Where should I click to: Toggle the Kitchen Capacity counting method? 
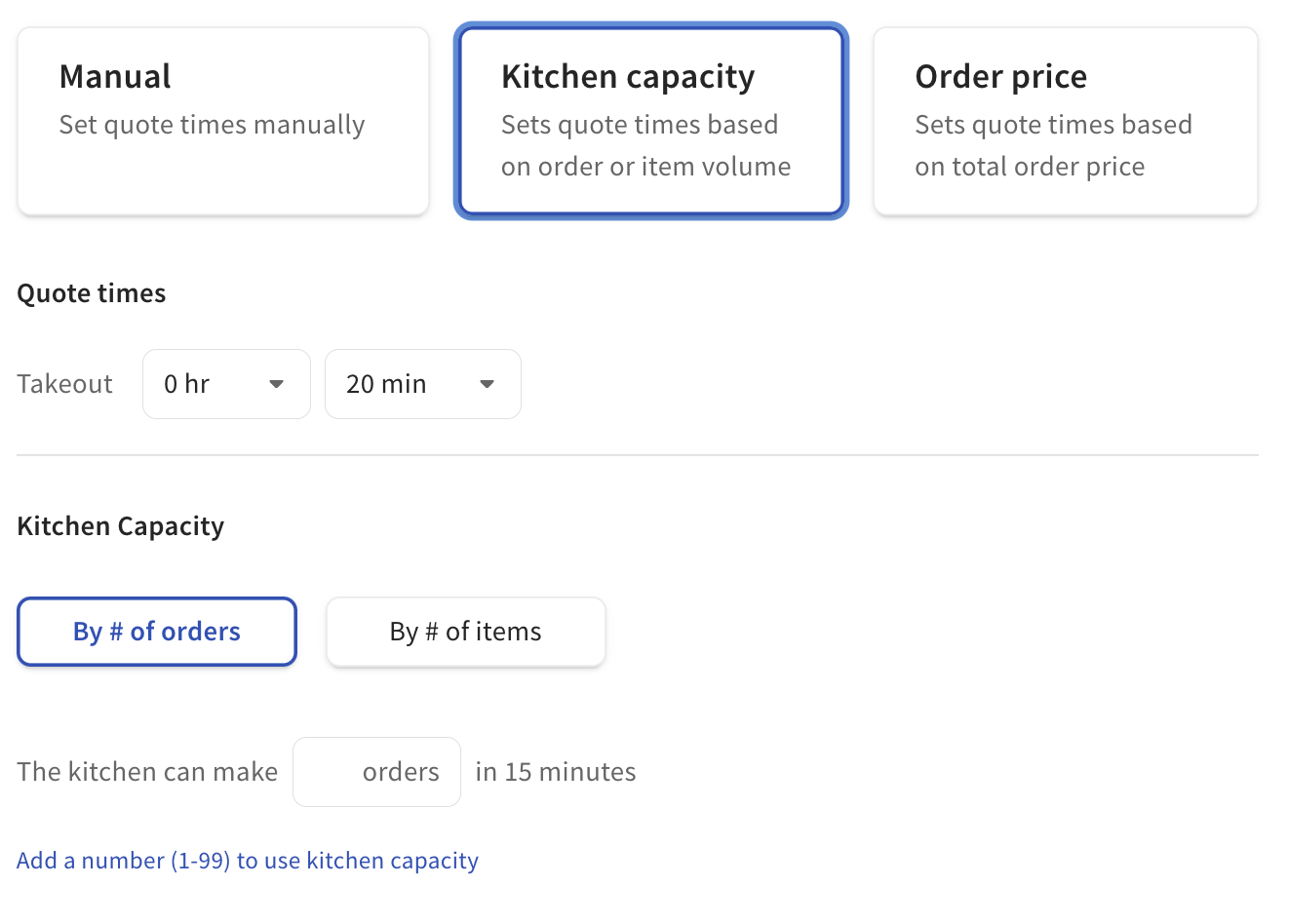(465, 632)
